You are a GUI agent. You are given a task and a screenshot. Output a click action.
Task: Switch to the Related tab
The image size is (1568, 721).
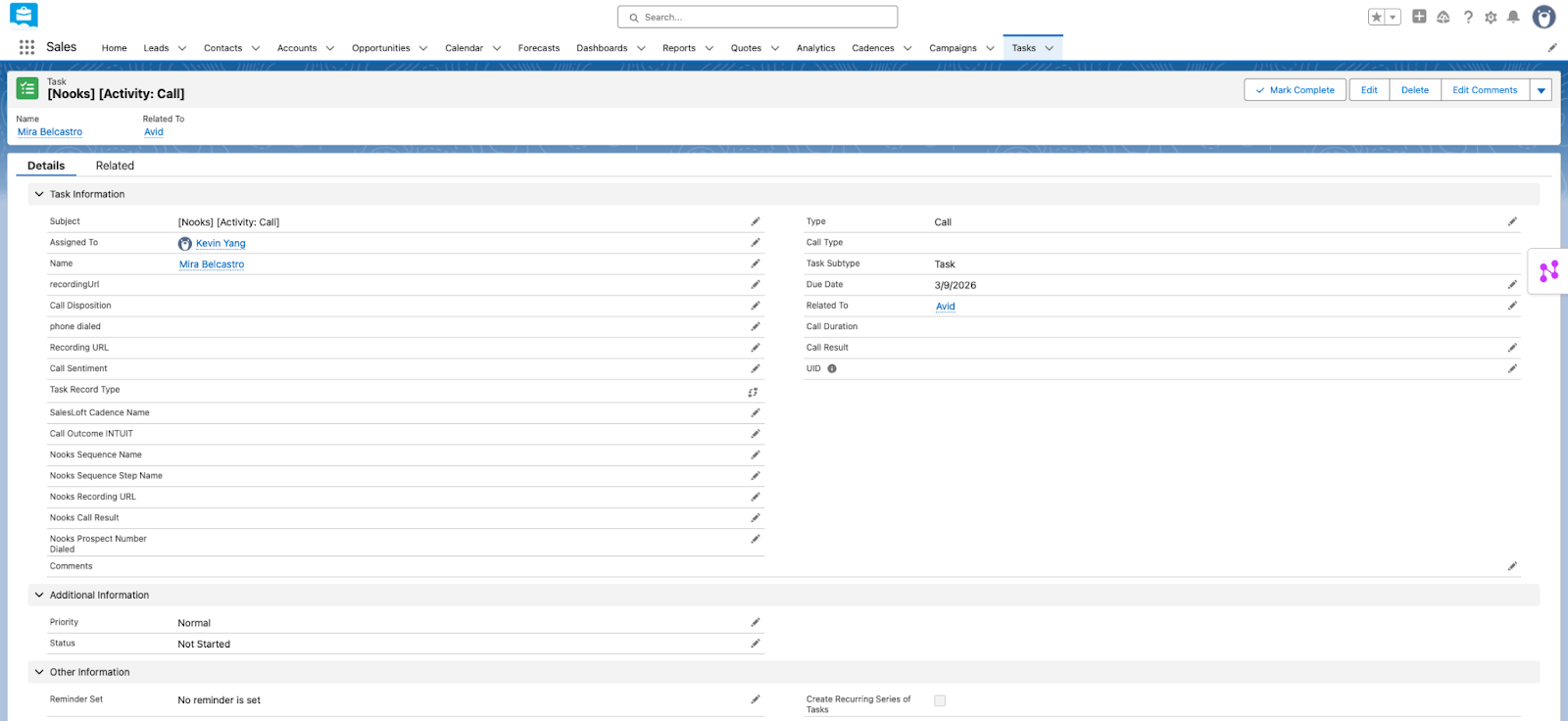pos(115,166)
